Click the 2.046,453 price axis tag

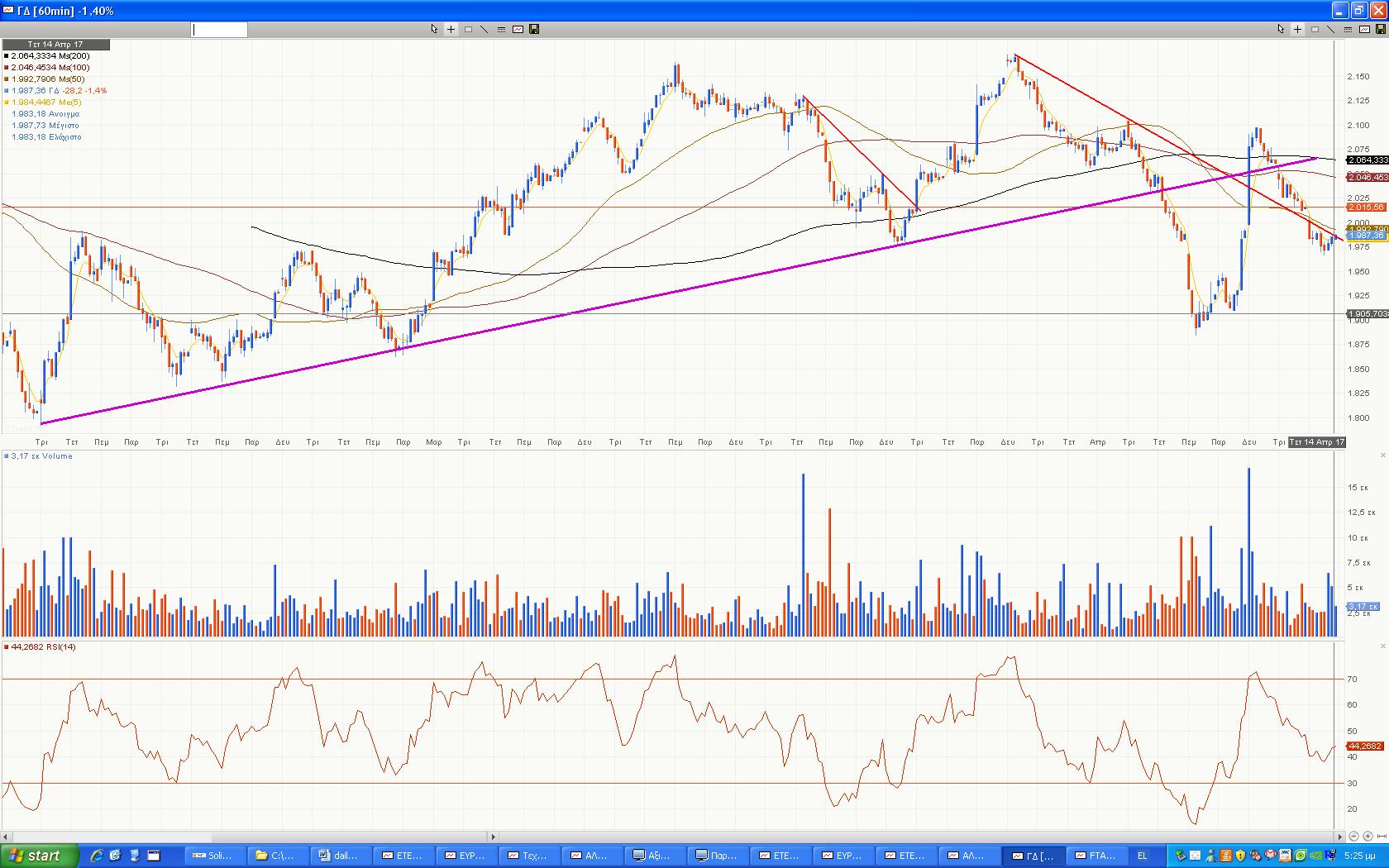1368,177
